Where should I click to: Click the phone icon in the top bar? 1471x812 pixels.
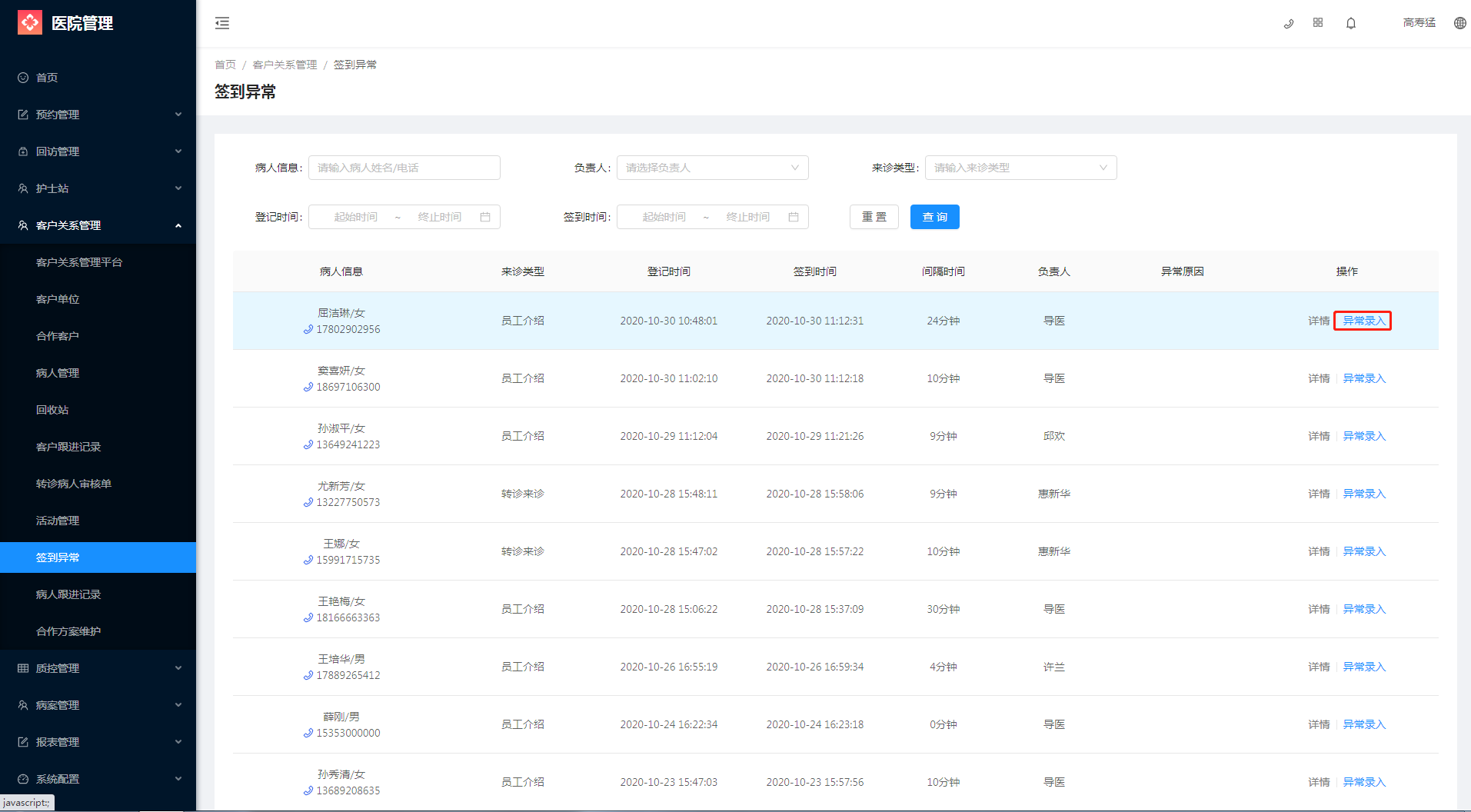click(x=1289, y=23)
